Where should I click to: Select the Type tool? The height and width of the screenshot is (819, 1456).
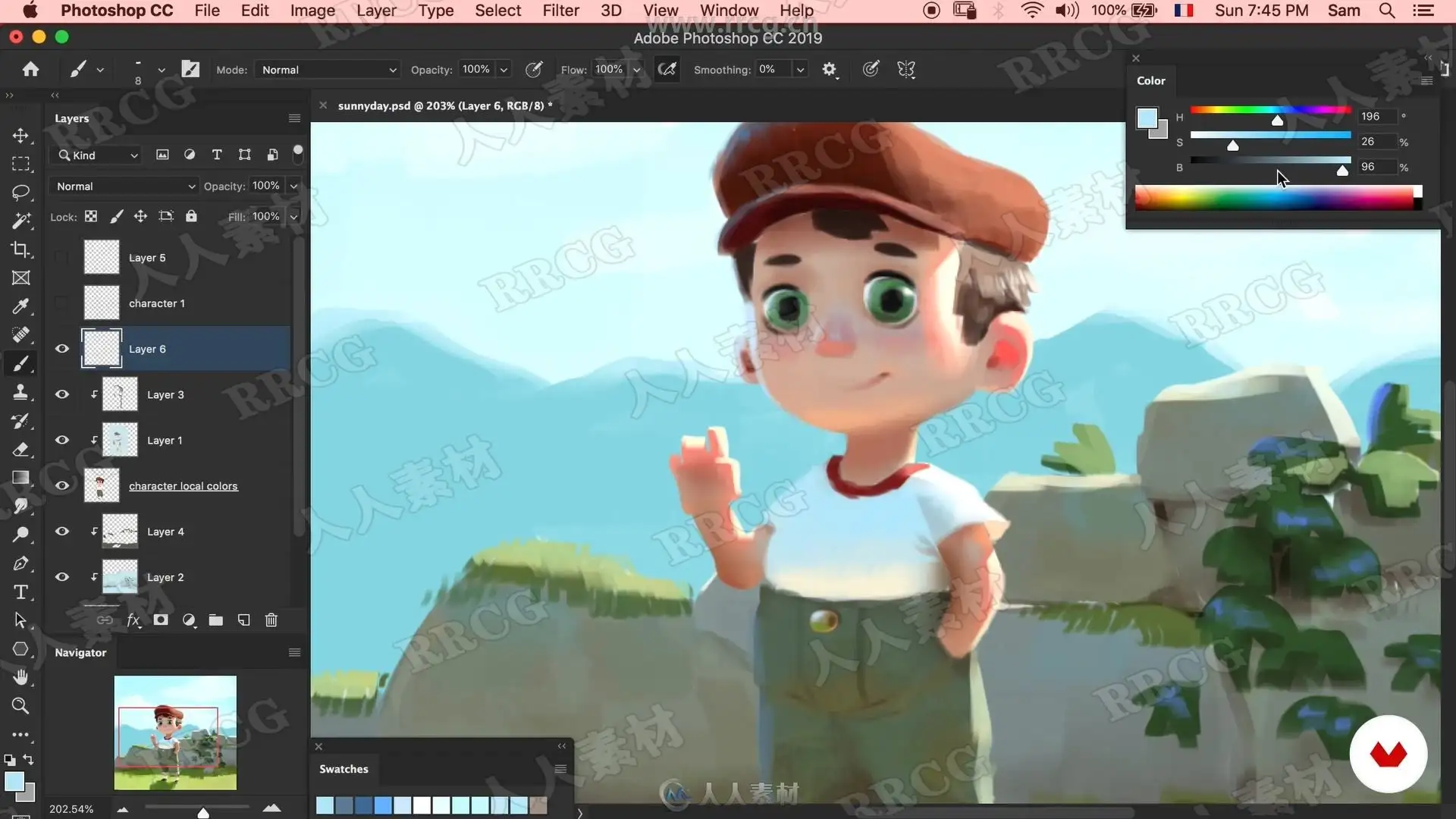20,592
